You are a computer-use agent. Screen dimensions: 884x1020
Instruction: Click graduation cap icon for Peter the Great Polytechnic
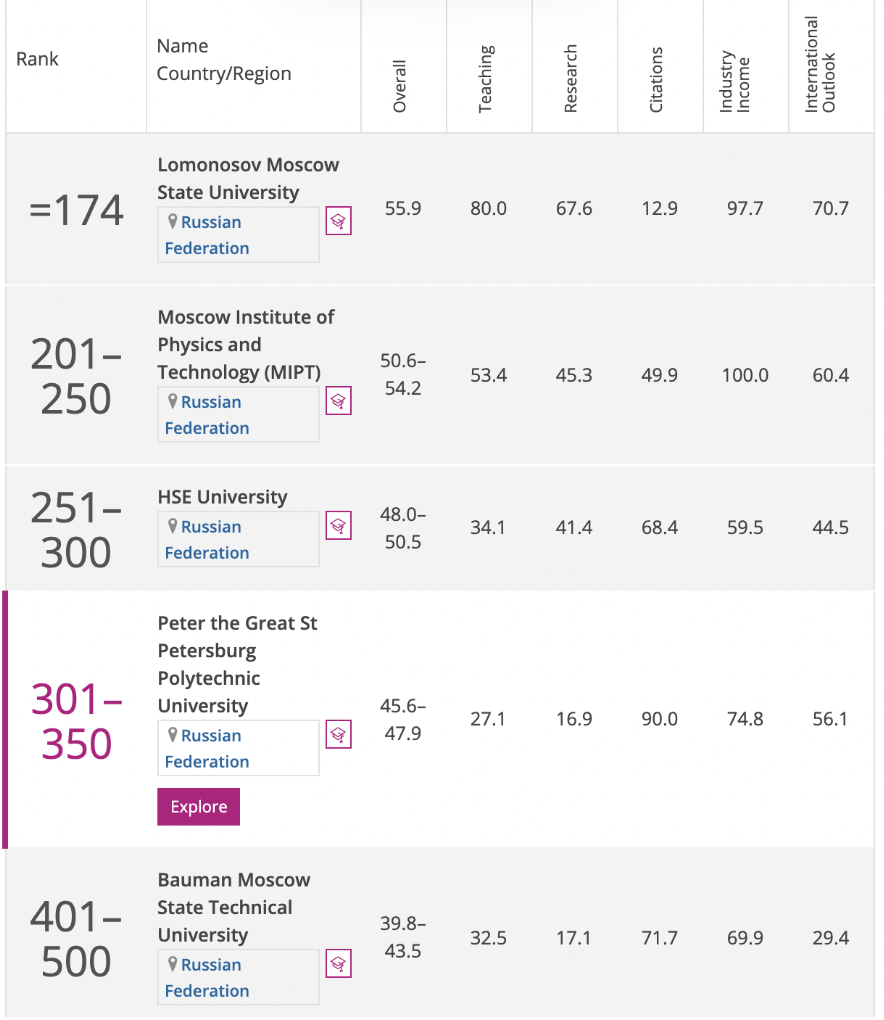[338, 734]
